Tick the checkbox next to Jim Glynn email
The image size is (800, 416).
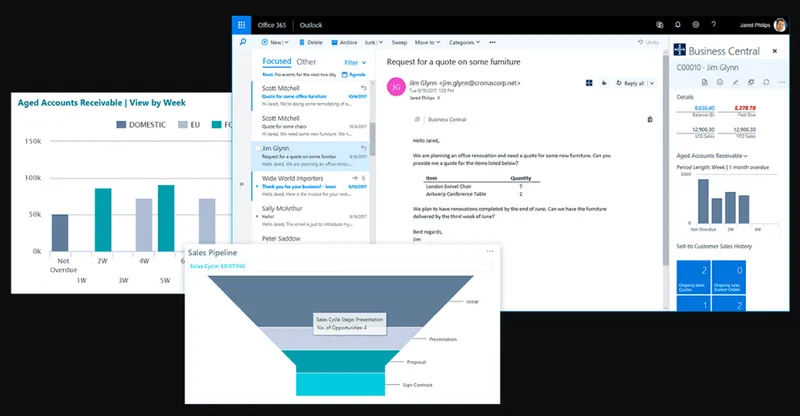pos(258,149)
